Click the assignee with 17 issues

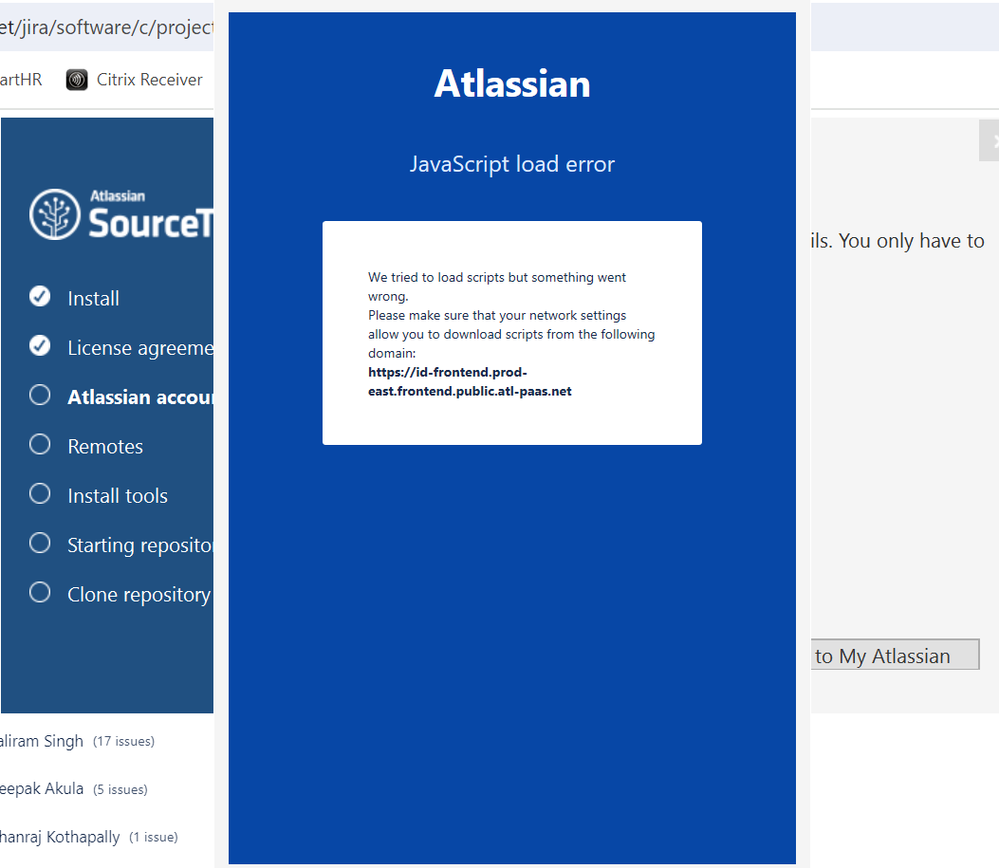coord(77,741)
